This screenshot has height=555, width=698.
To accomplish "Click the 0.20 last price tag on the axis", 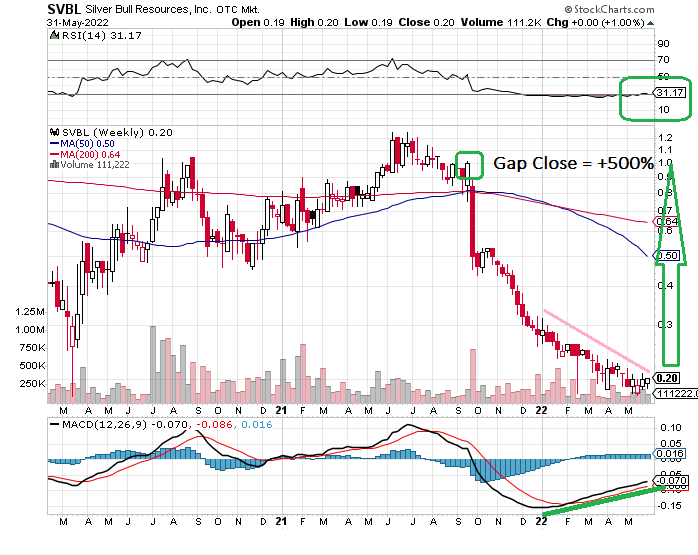I will (x=667, y=378).
